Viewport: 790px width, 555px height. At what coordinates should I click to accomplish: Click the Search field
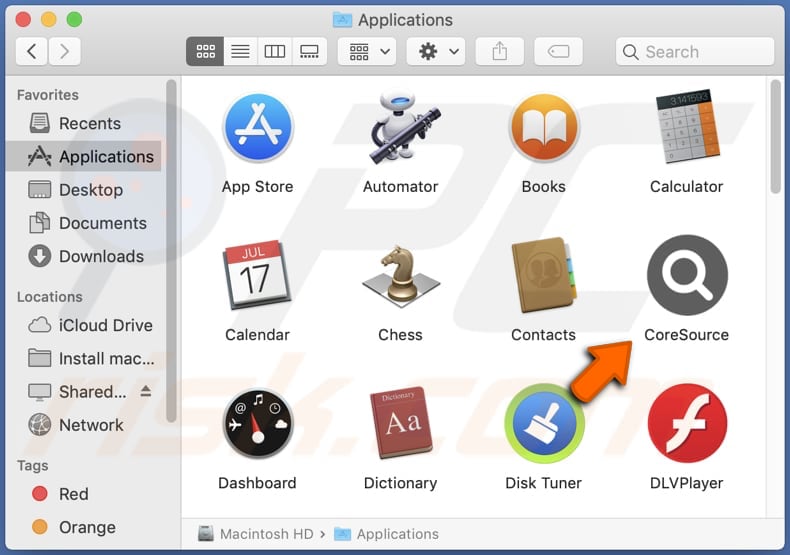coord(695,51)
